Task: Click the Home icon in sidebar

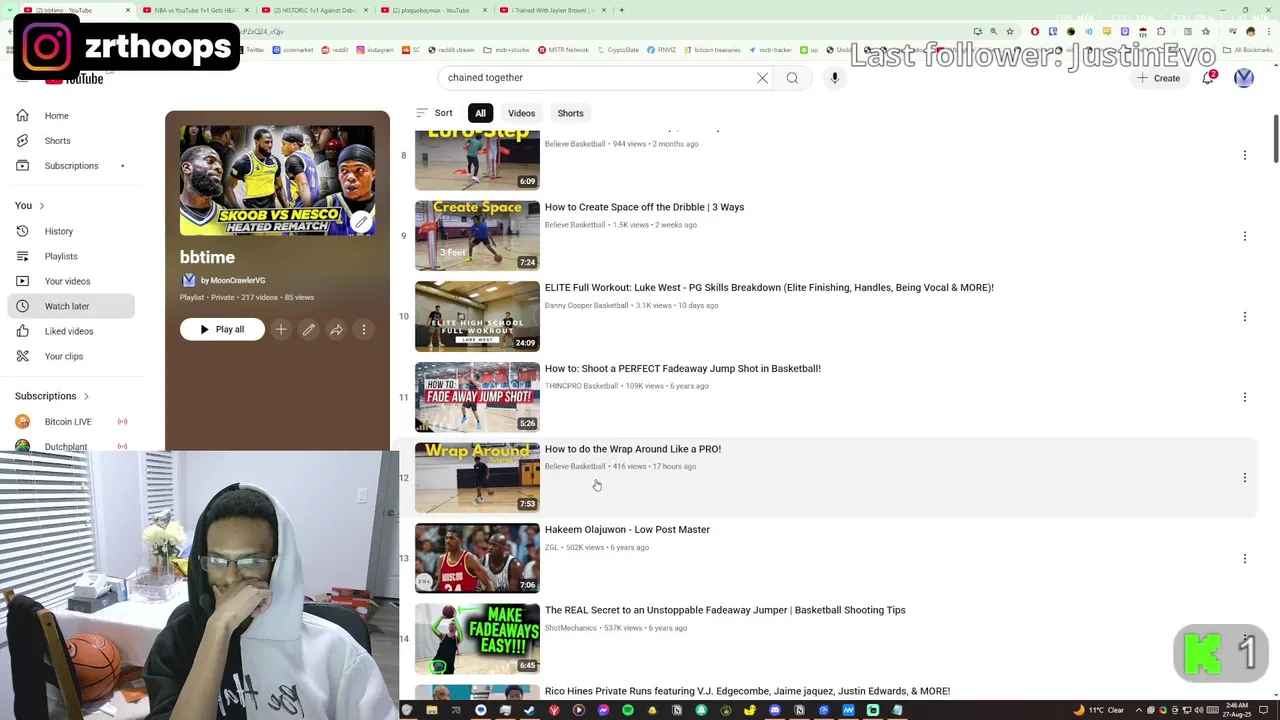Action: click(23, 116)
